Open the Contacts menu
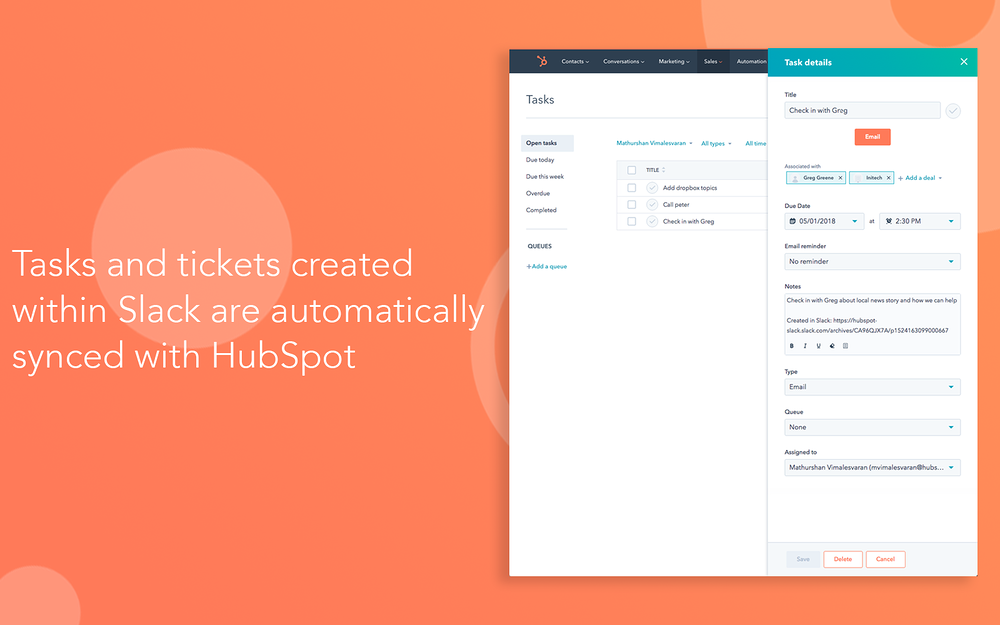 (x=575, y=61)
